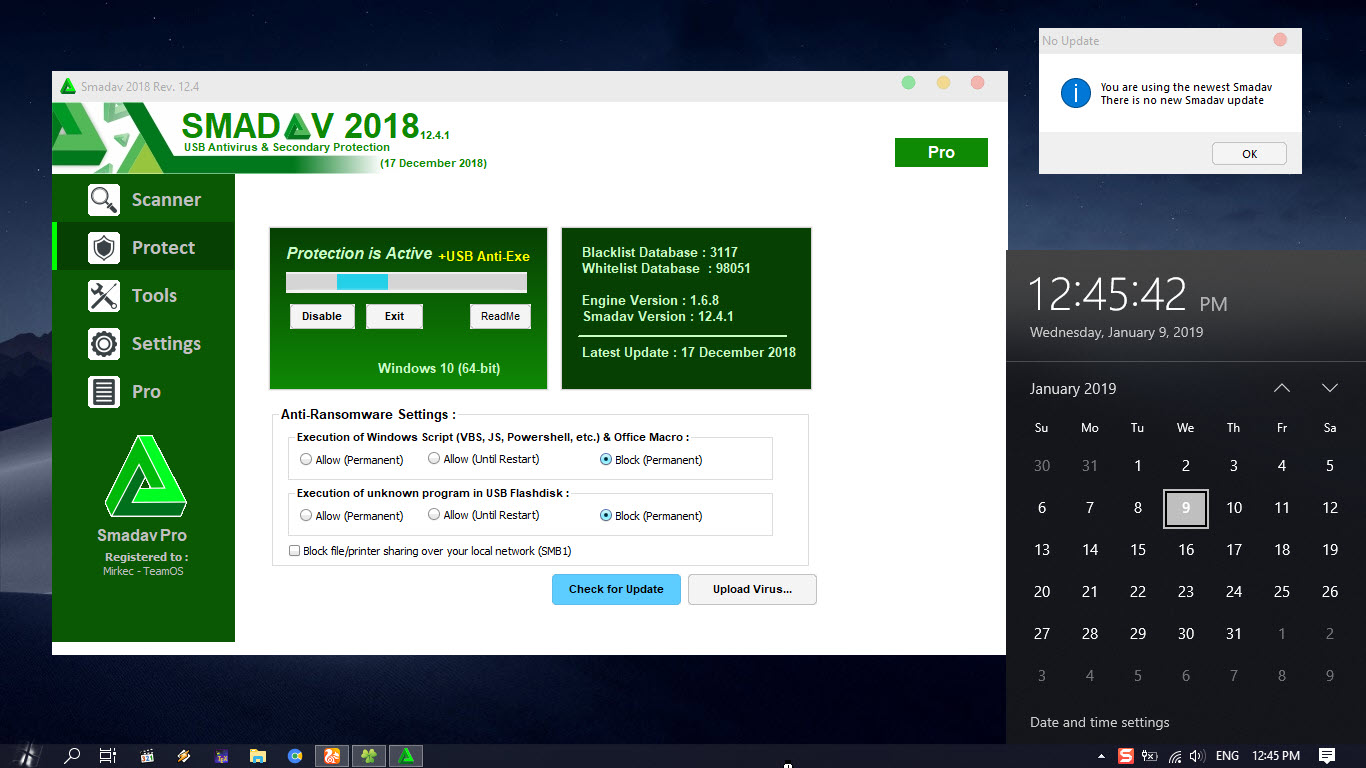Viewport: 1366px width, 768px height.
Task: Show hidden tray icons
Action: (1101, 756)
